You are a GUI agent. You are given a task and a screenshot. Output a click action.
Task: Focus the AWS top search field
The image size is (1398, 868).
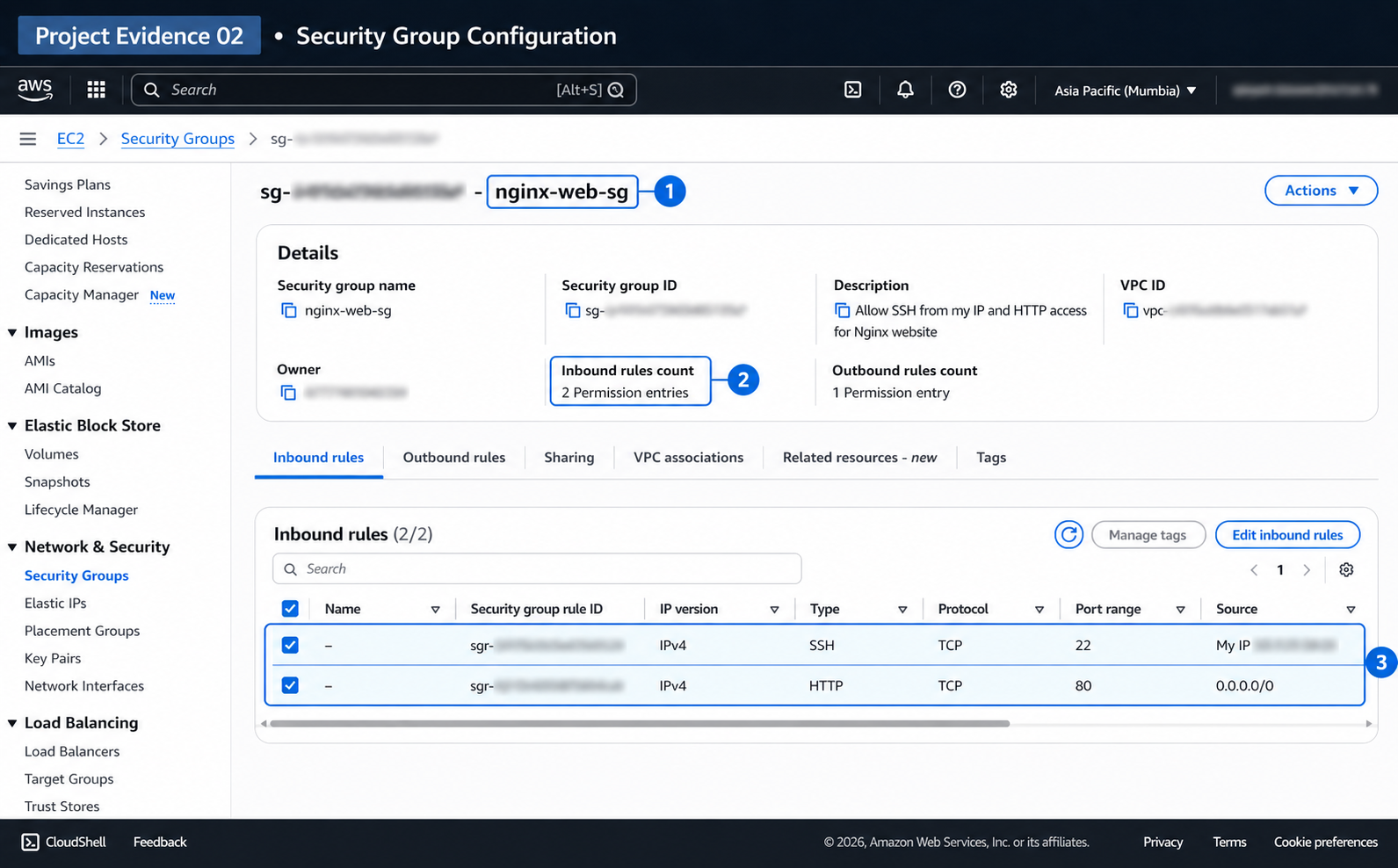(x=384, y=90)
